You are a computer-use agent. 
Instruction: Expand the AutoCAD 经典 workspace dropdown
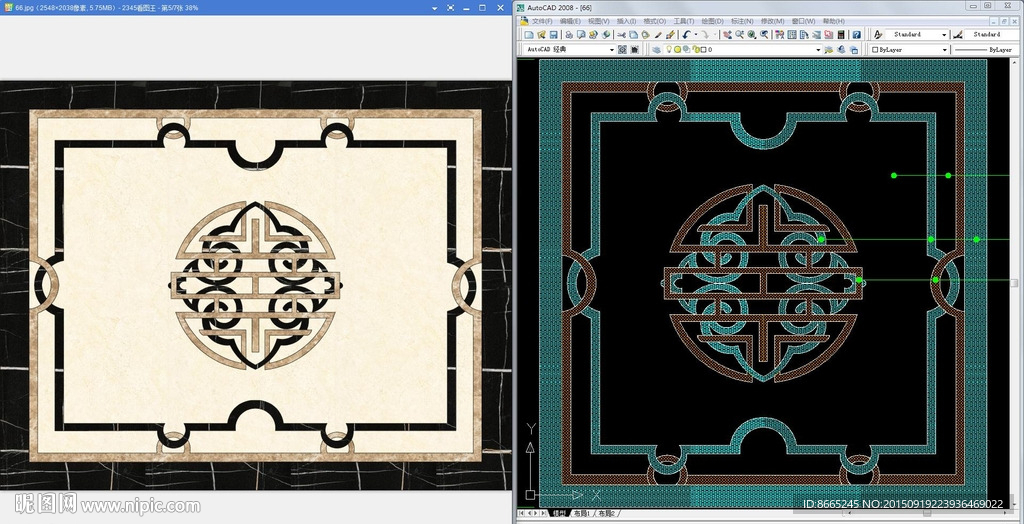[611, 49]
